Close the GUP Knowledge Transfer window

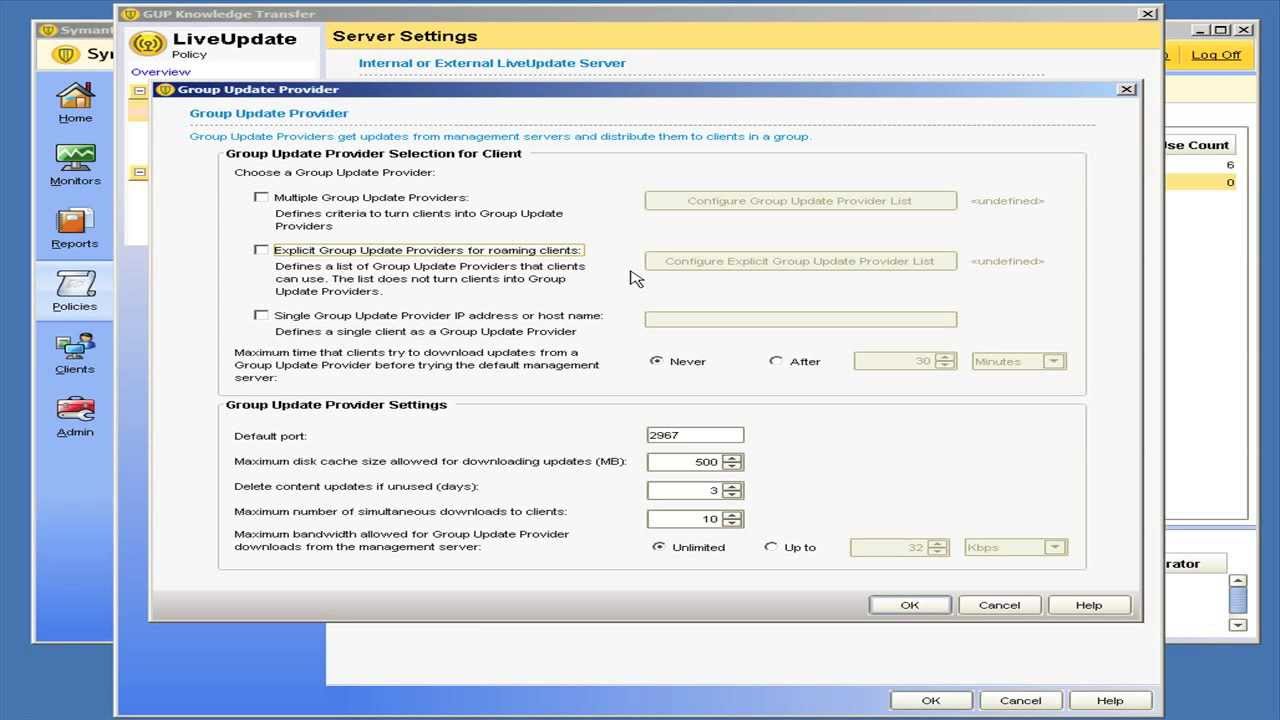click(1148, 14)
